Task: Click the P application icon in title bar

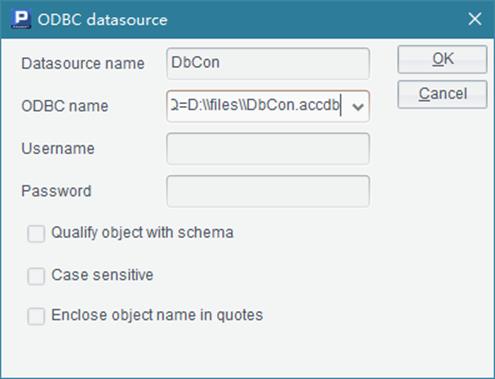Action: tap(21, 19)
